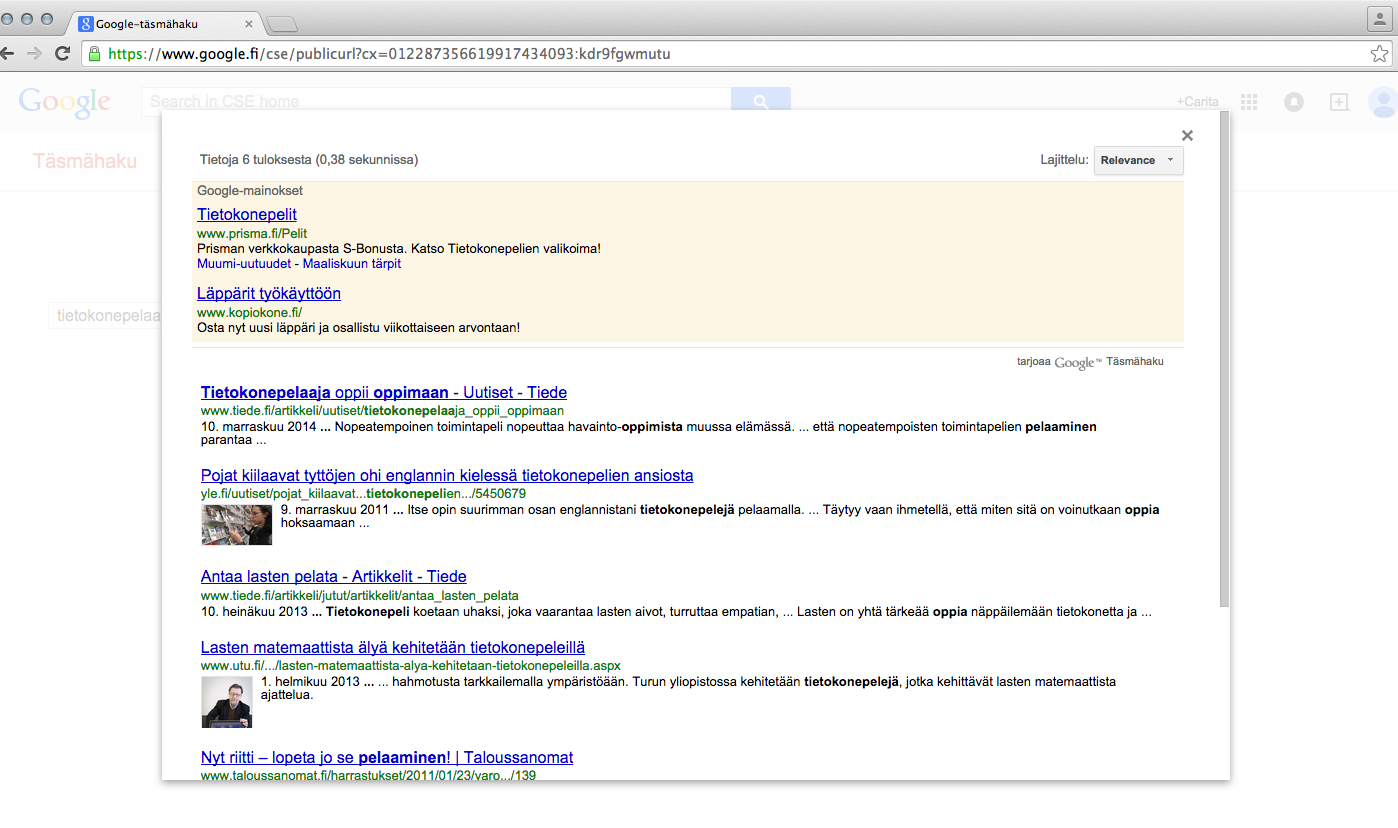The width and height of the screenshot is (1398, 828).
Task: Open the Google account avatar
Action: (x=1383, y=102)
